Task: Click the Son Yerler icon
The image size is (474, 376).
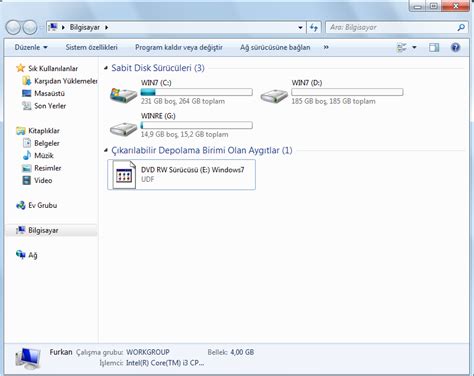Action: click(x=27, y=106)
